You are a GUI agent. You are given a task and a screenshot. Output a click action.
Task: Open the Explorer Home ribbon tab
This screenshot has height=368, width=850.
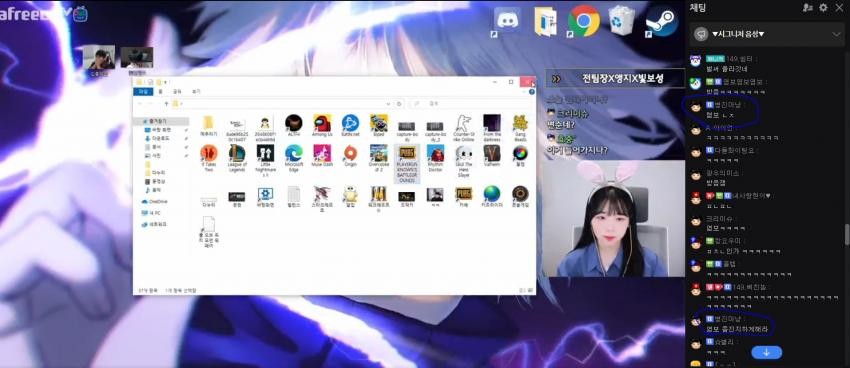160,92
